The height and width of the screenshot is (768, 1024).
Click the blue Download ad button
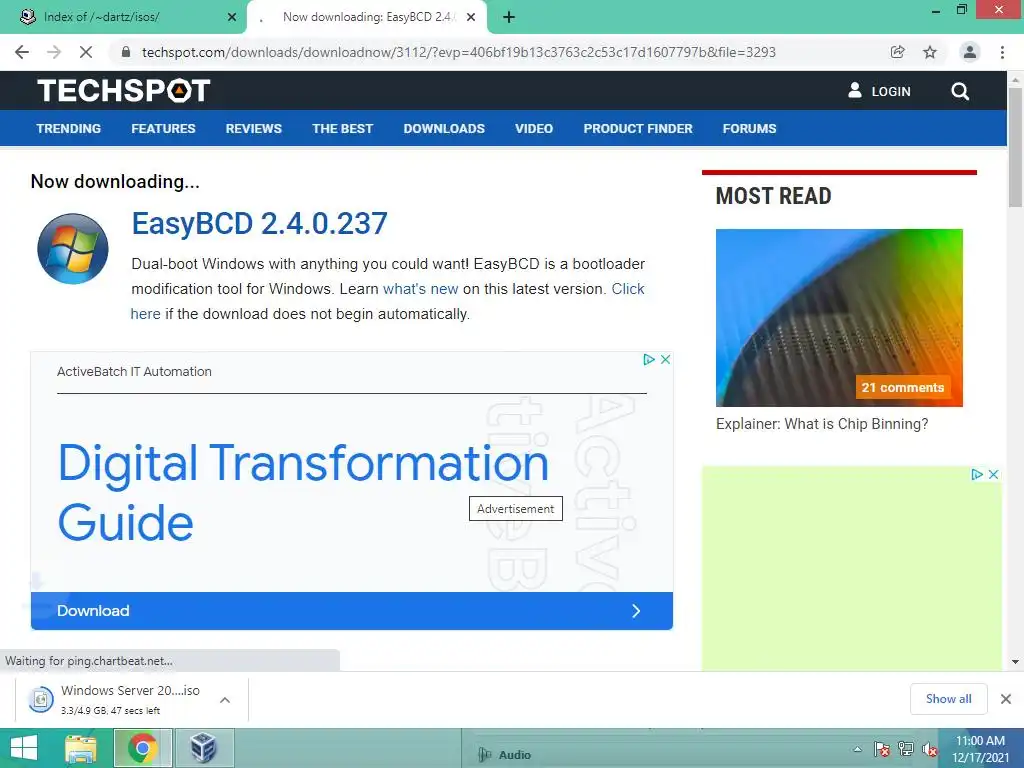[351, 611]
